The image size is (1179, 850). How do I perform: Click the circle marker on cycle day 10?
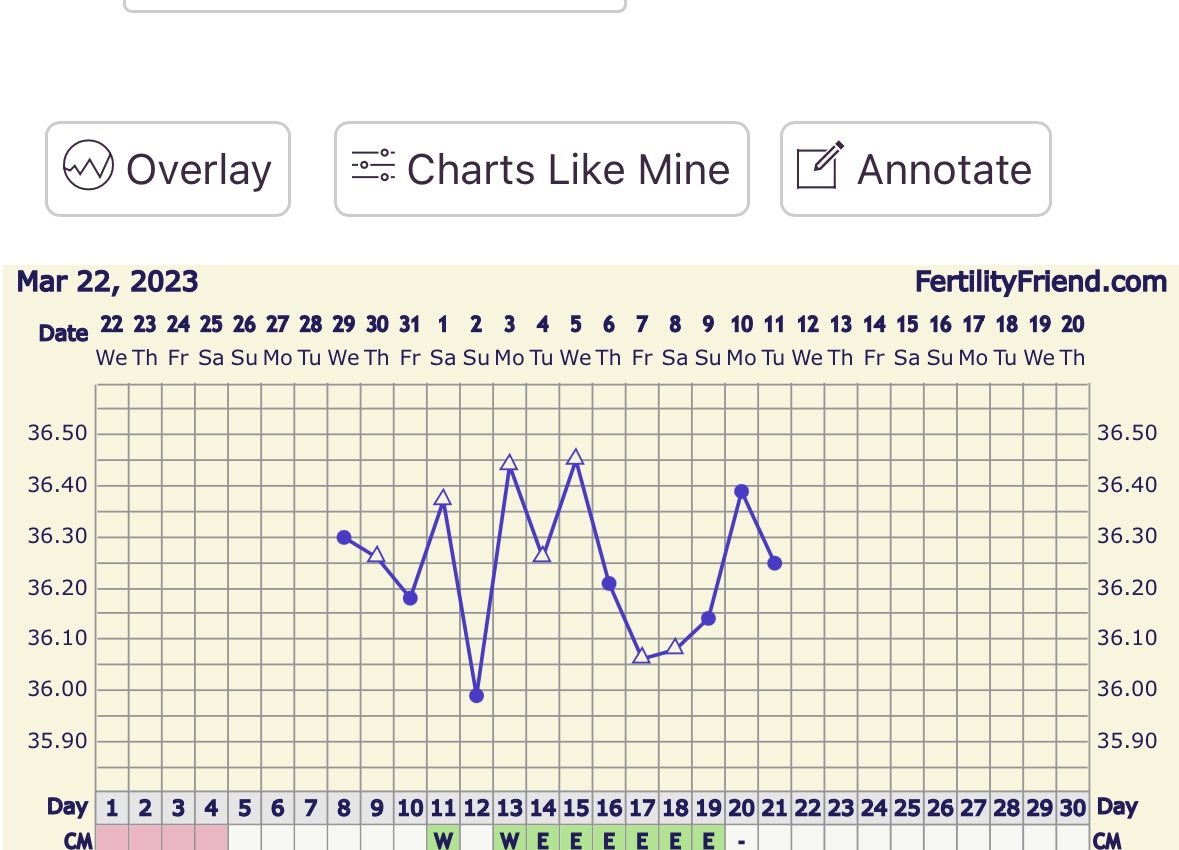(410, 598)
